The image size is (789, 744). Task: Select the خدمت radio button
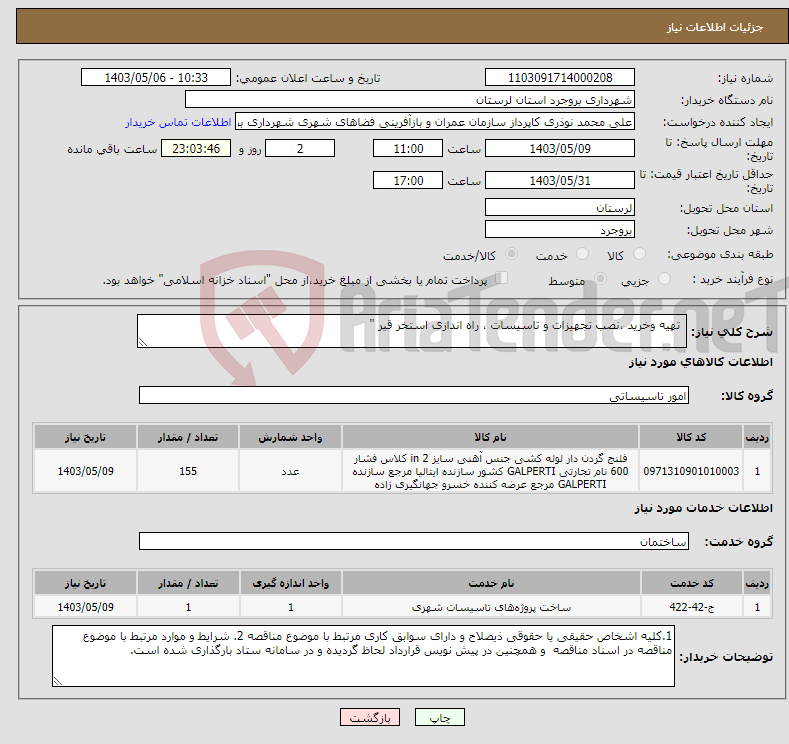point(582,254)
